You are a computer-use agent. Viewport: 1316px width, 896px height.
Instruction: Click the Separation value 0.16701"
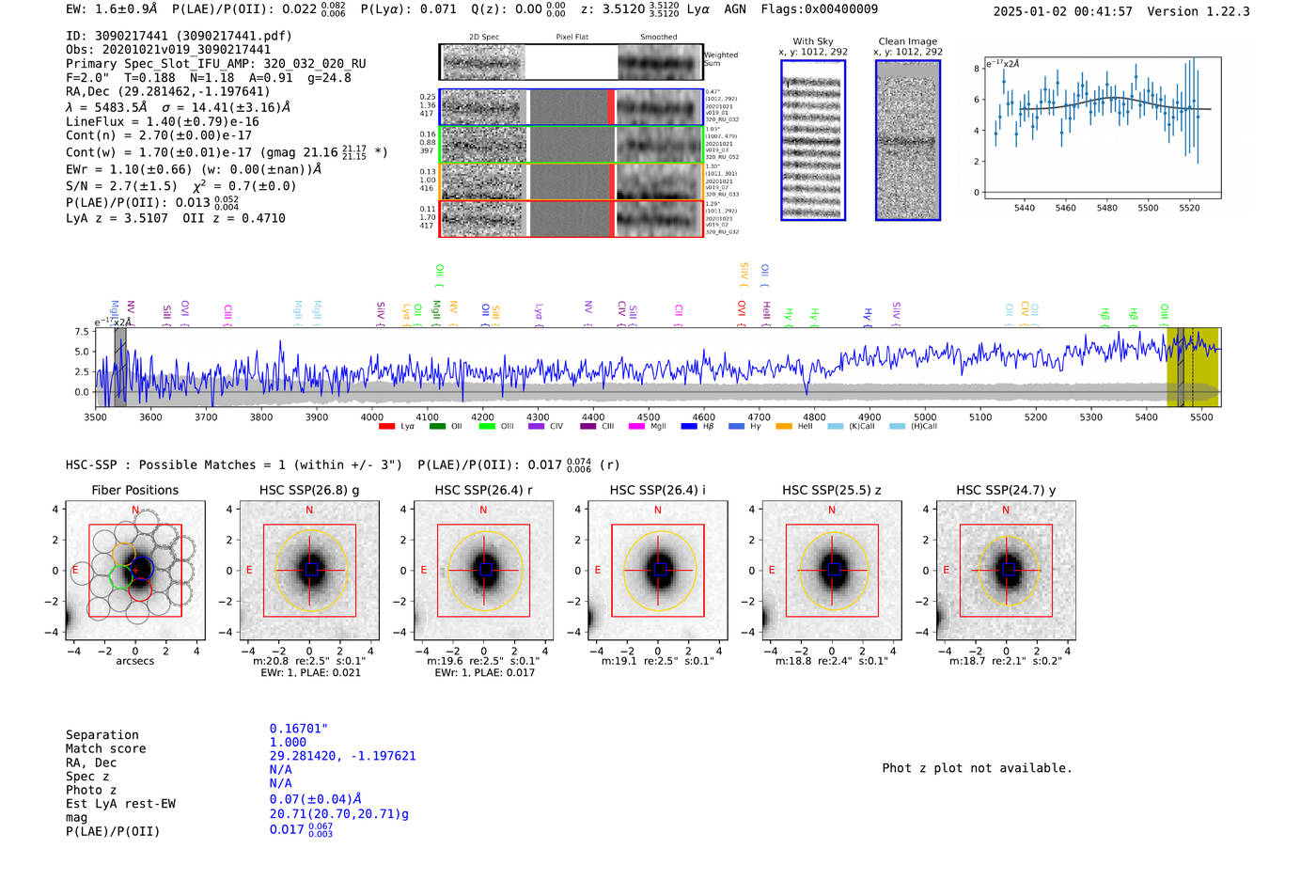point(299,729)
